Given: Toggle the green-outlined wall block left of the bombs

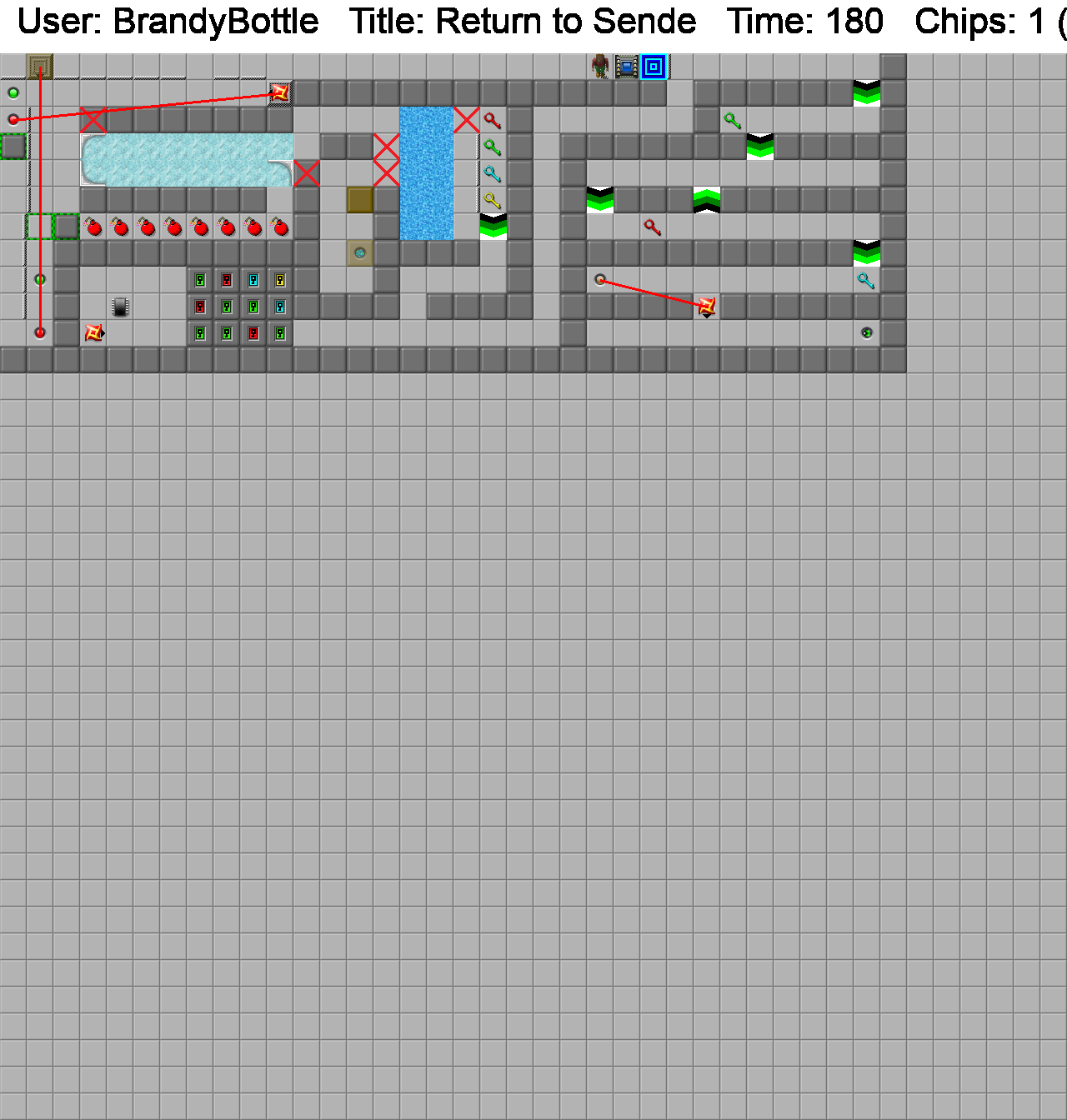Looking at the screenshot, I should tap(67, 227).
